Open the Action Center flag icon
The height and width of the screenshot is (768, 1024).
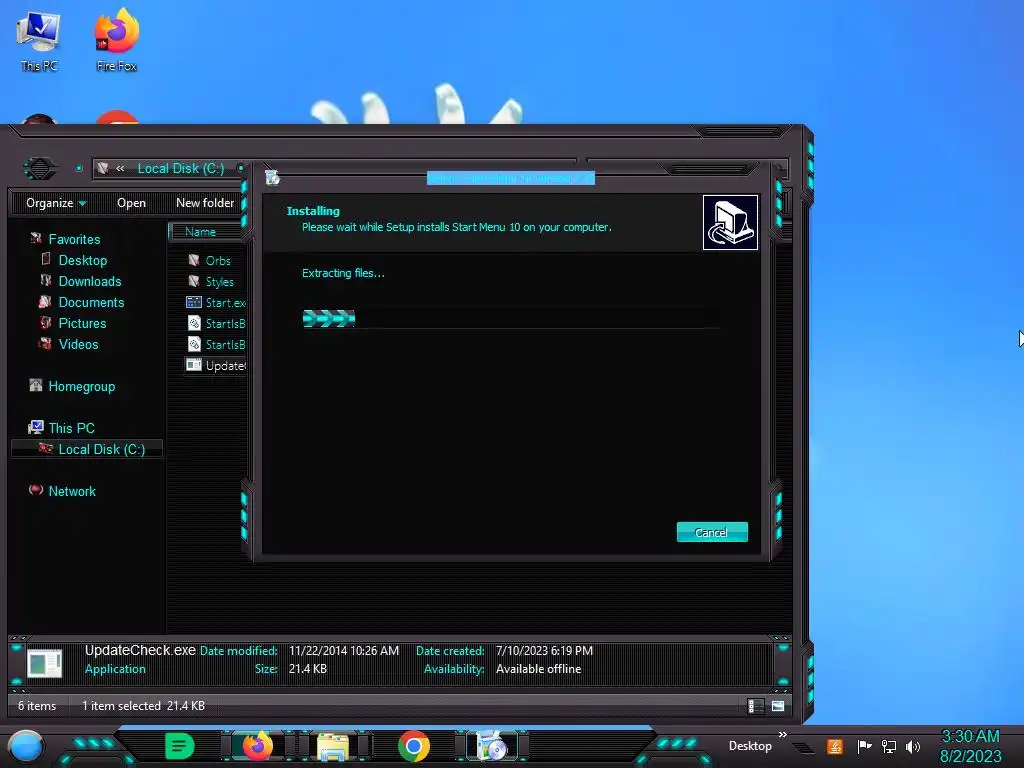(x=864, y=746)
